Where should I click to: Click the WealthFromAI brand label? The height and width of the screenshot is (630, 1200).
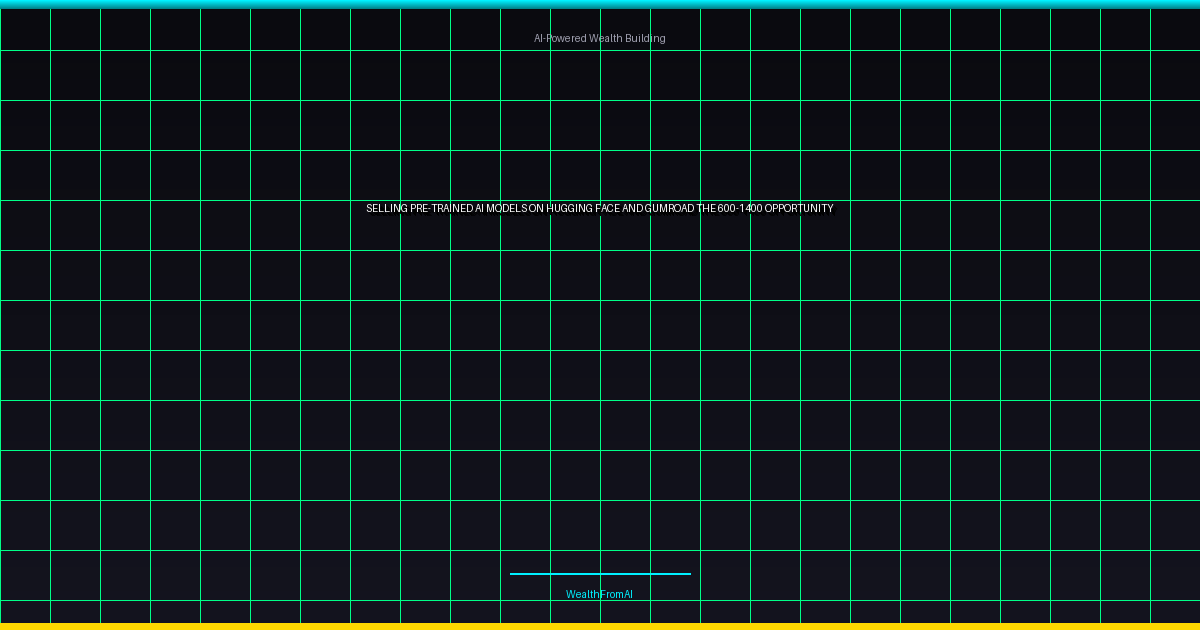tap(599, 594)
